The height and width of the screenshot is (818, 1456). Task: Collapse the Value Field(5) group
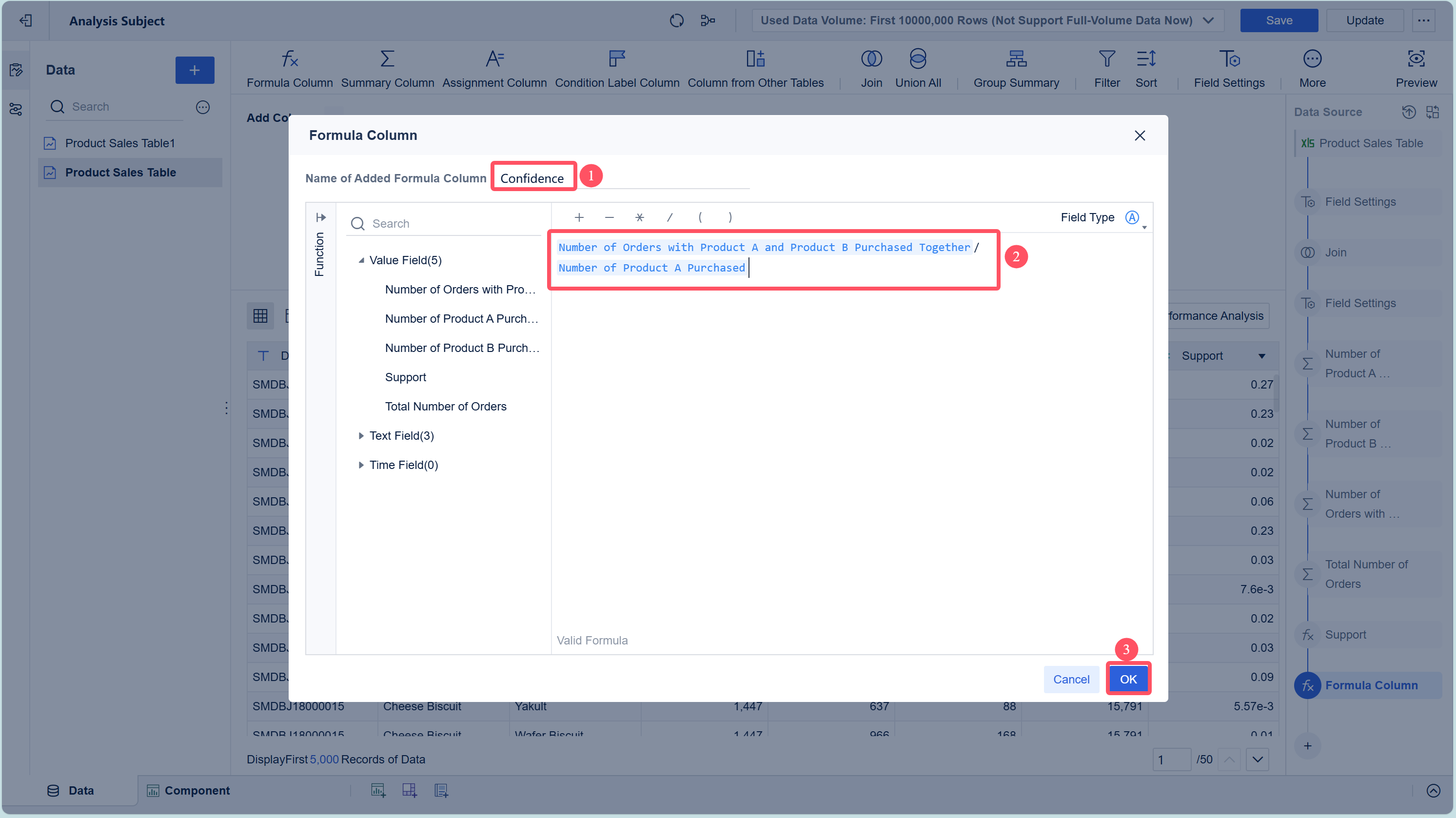pos(361,260)
